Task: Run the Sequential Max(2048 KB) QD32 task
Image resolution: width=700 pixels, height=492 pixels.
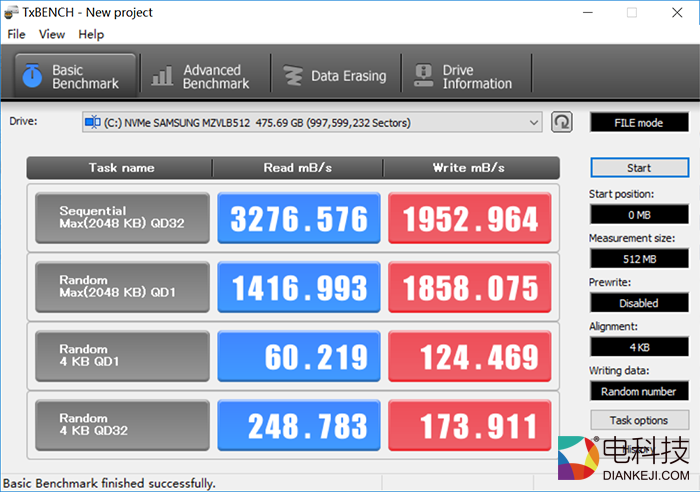Action: coord(122,218)
